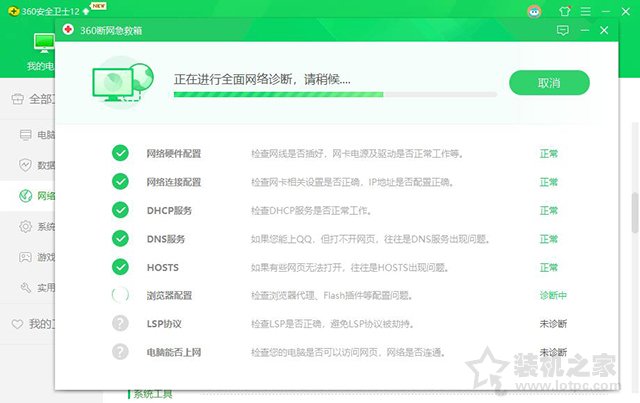Click the green check icon for DHCP服务
The width and height of the screenshot is (640, 403).
120,210
